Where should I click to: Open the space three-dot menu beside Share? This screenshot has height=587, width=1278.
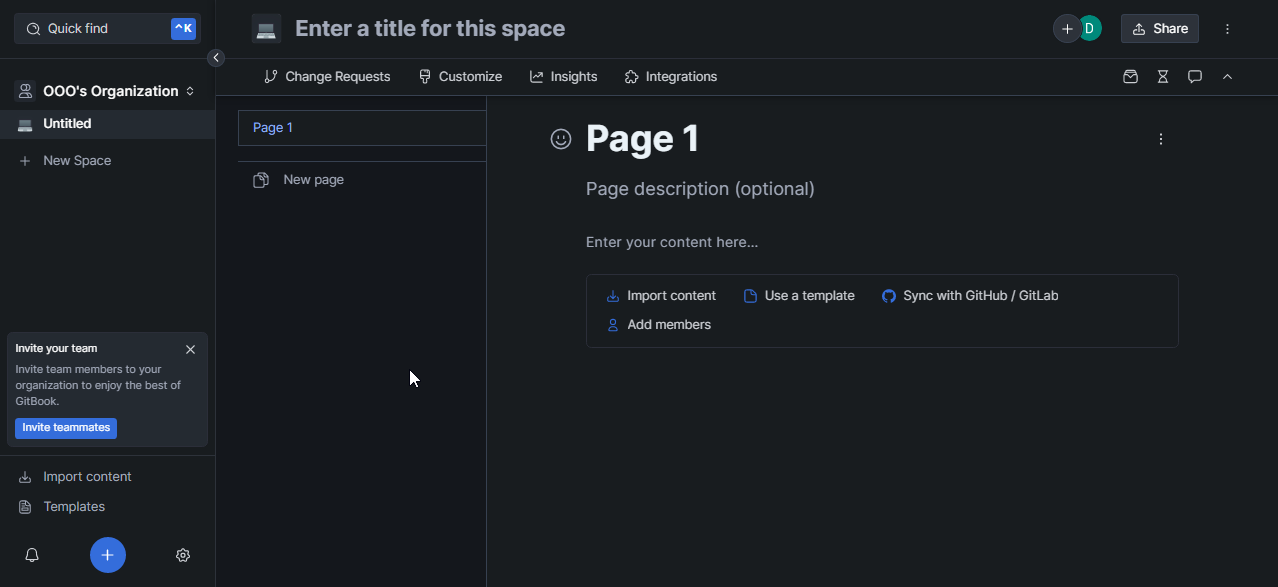click(1227, 29)
